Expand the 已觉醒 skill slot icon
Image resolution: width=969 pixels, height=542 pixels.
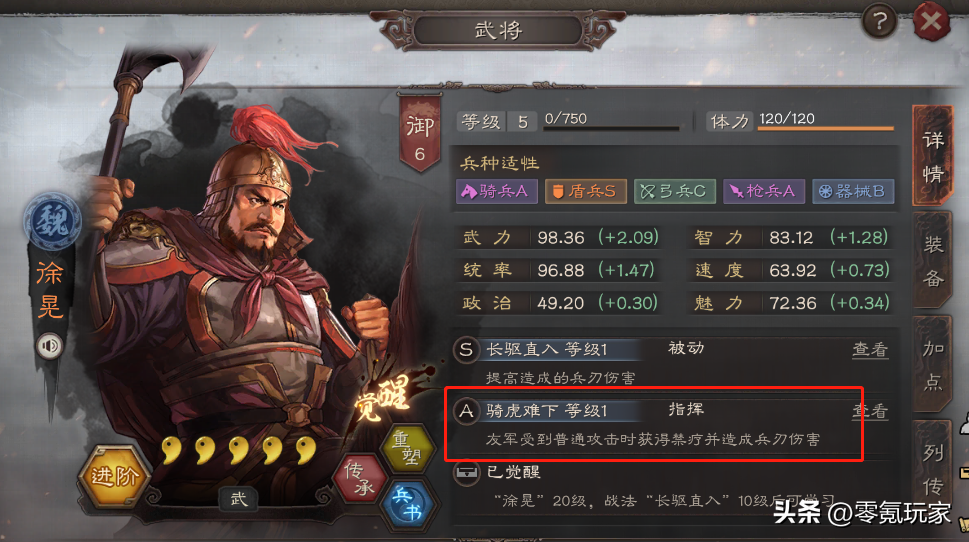coord(467,473)
